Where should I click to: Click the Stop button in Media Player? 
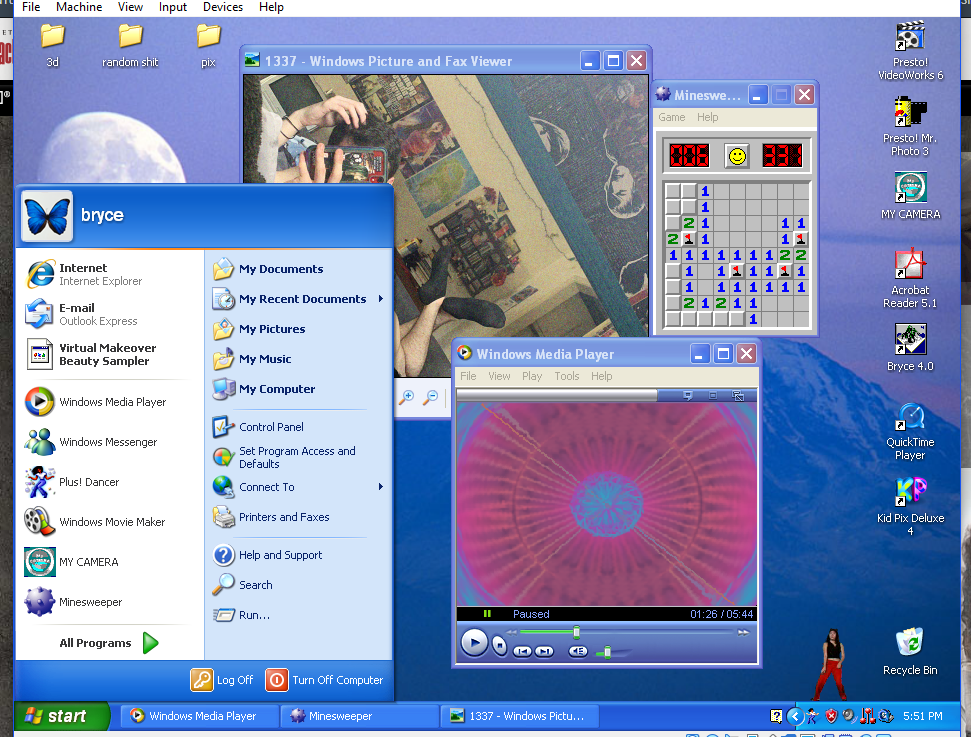tap(500, 645)
